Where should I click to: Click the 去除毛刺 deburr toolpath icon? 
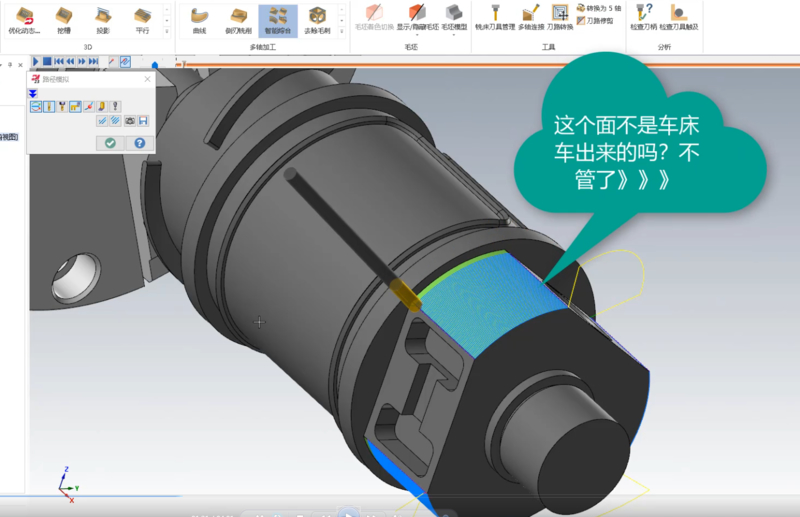tap(317, 19)
